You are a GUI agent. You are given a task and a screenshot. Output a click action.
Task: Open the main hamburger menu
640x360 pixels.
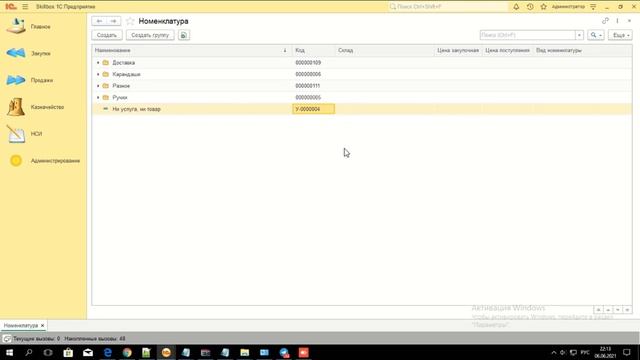[x=25, y=7]
